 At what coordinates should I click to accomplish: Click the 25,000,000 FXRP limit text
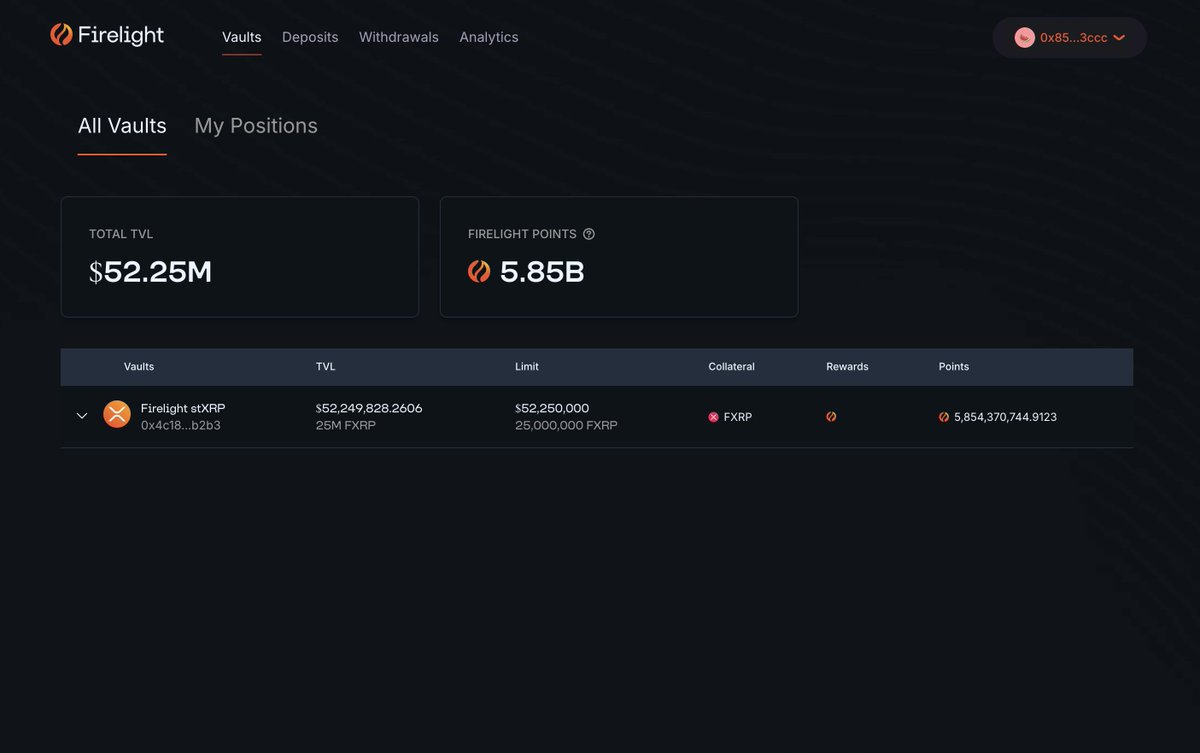click(x=566, y=425)
